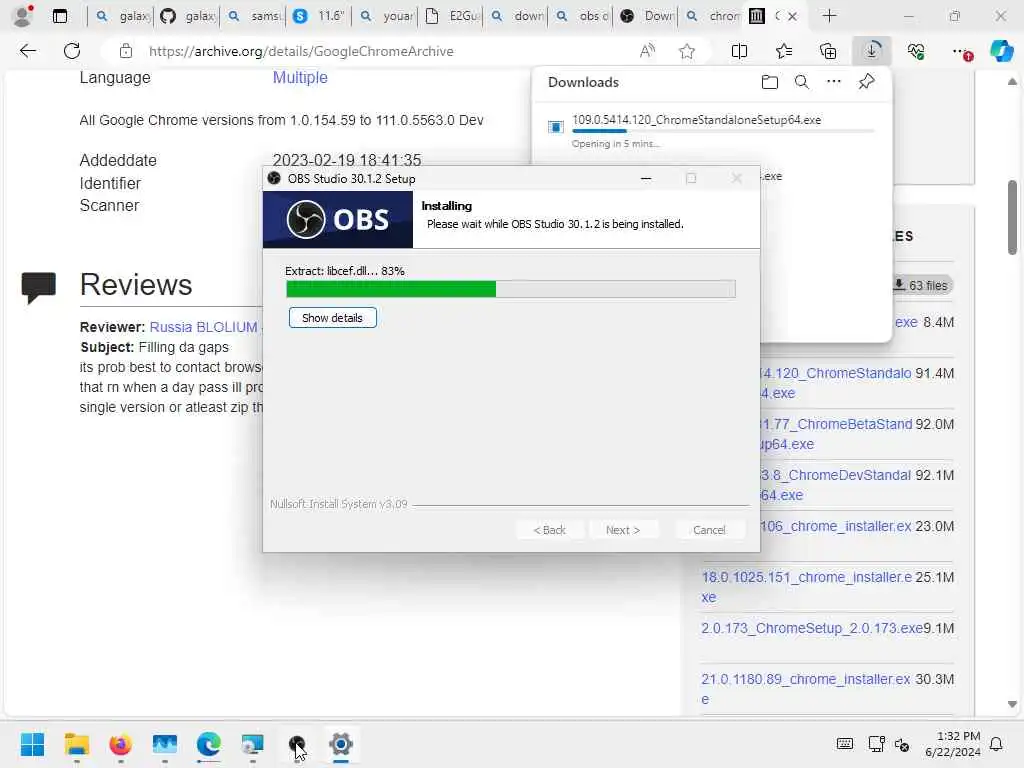This screenshot has height=768, width=1024.
Task: Search downloads with magnifier icon
Action: (802, 82)
